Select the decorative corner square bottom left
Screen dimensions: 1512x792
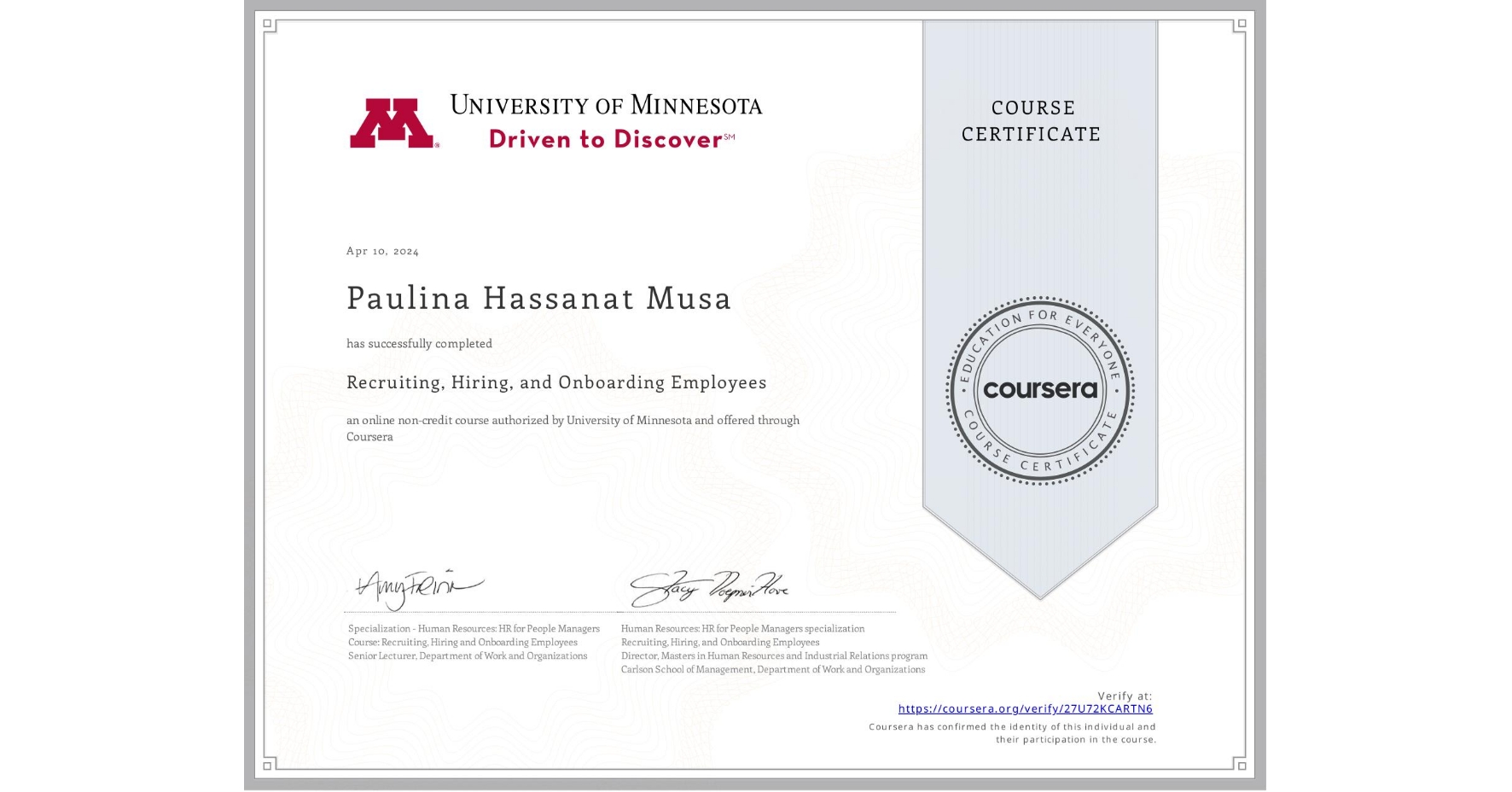(x=267, y=767)
